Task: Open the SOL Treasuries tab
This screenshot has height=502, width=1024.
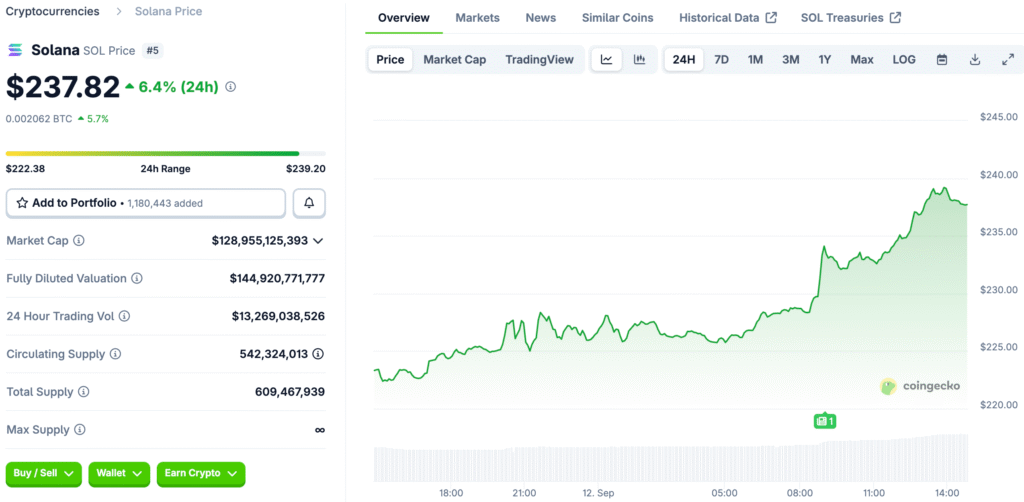Action: [x=851, y=18]
